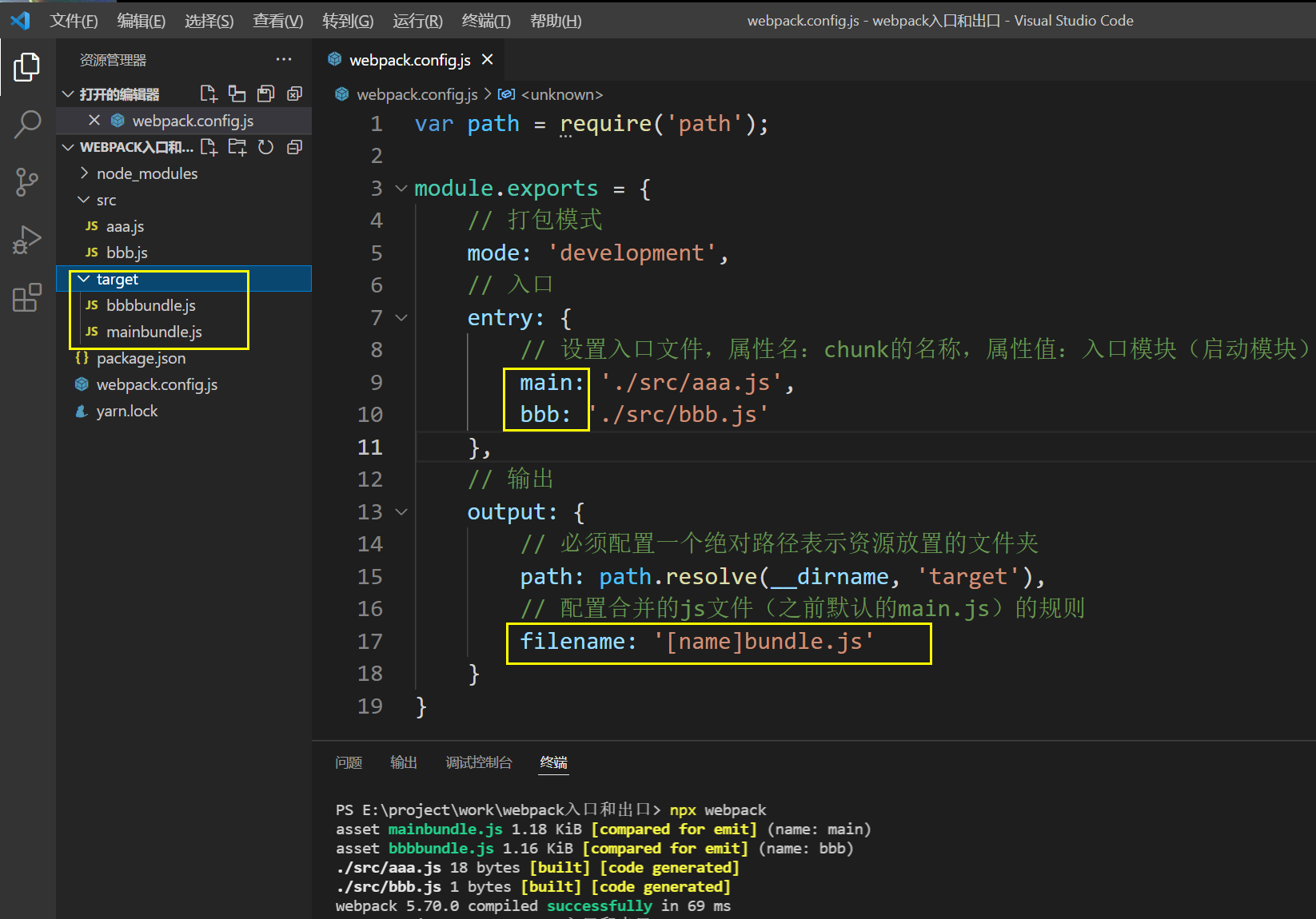Click webpack.config.js breadcrumb item
Screen dimensions: 1316x919
coord(417,94)
